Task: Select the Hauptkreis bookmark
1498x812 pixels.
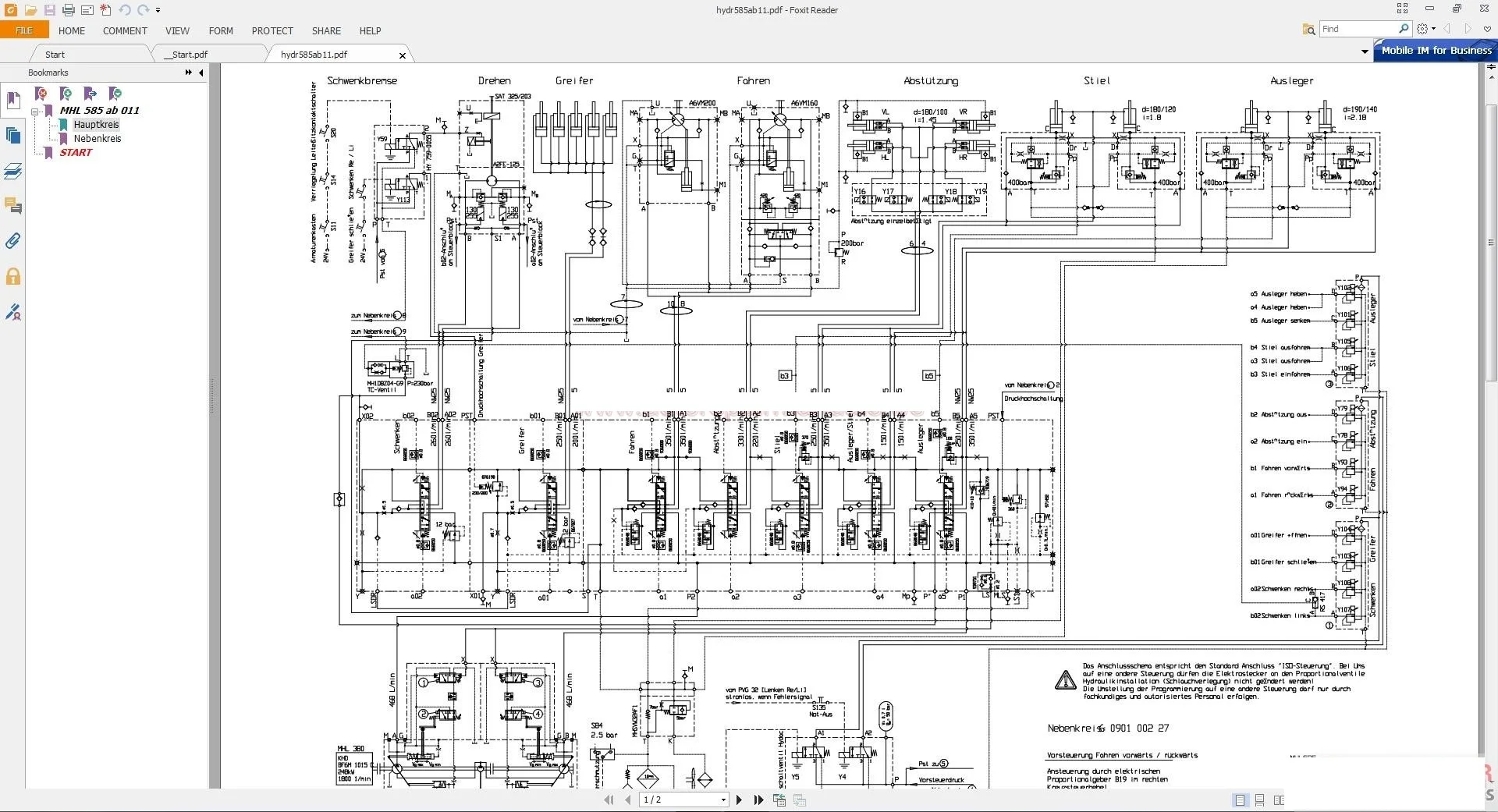Action: [96, 124]
